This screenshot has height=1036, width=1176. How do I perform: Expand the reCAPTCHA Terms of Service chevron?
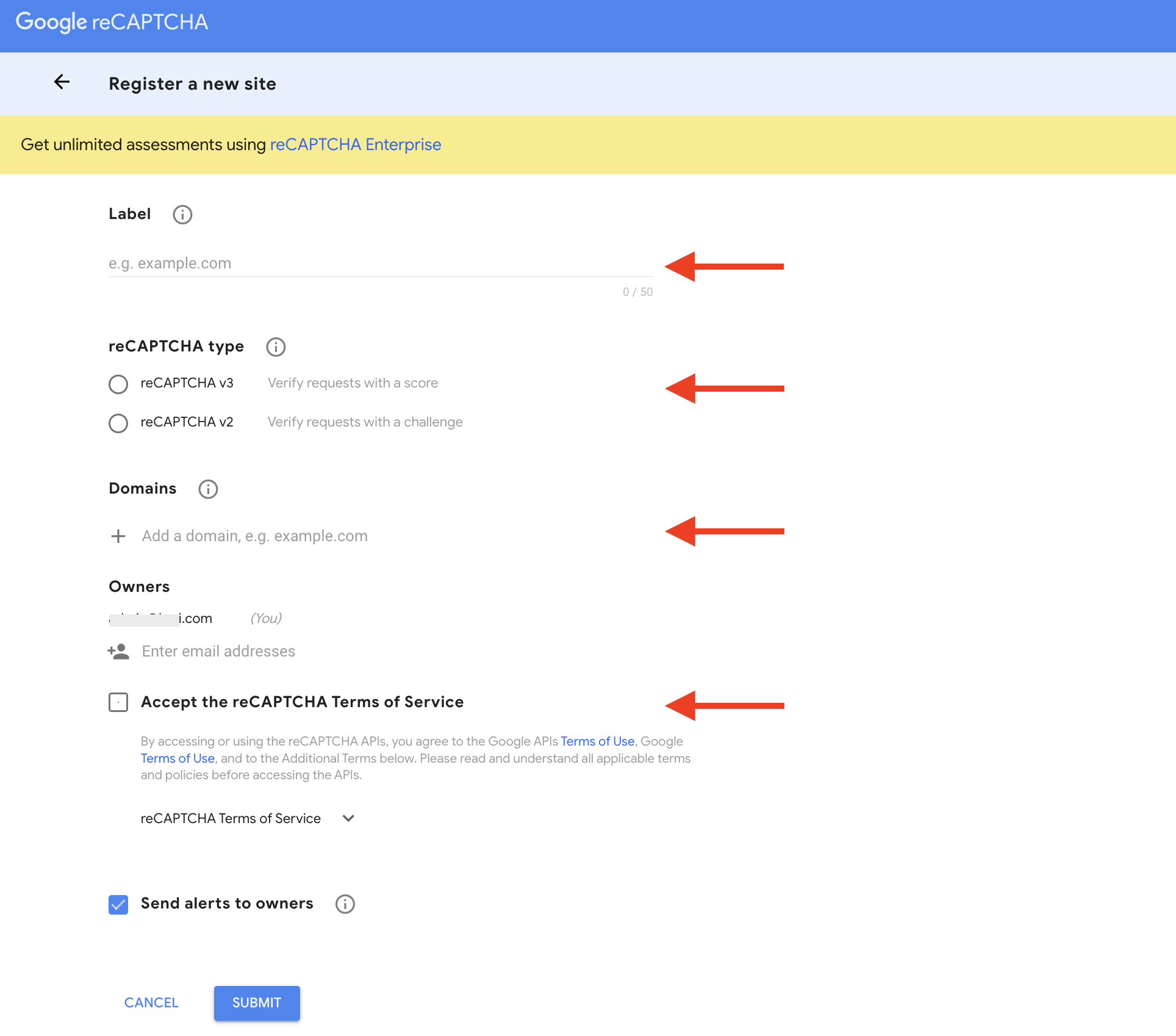point(348,819)
